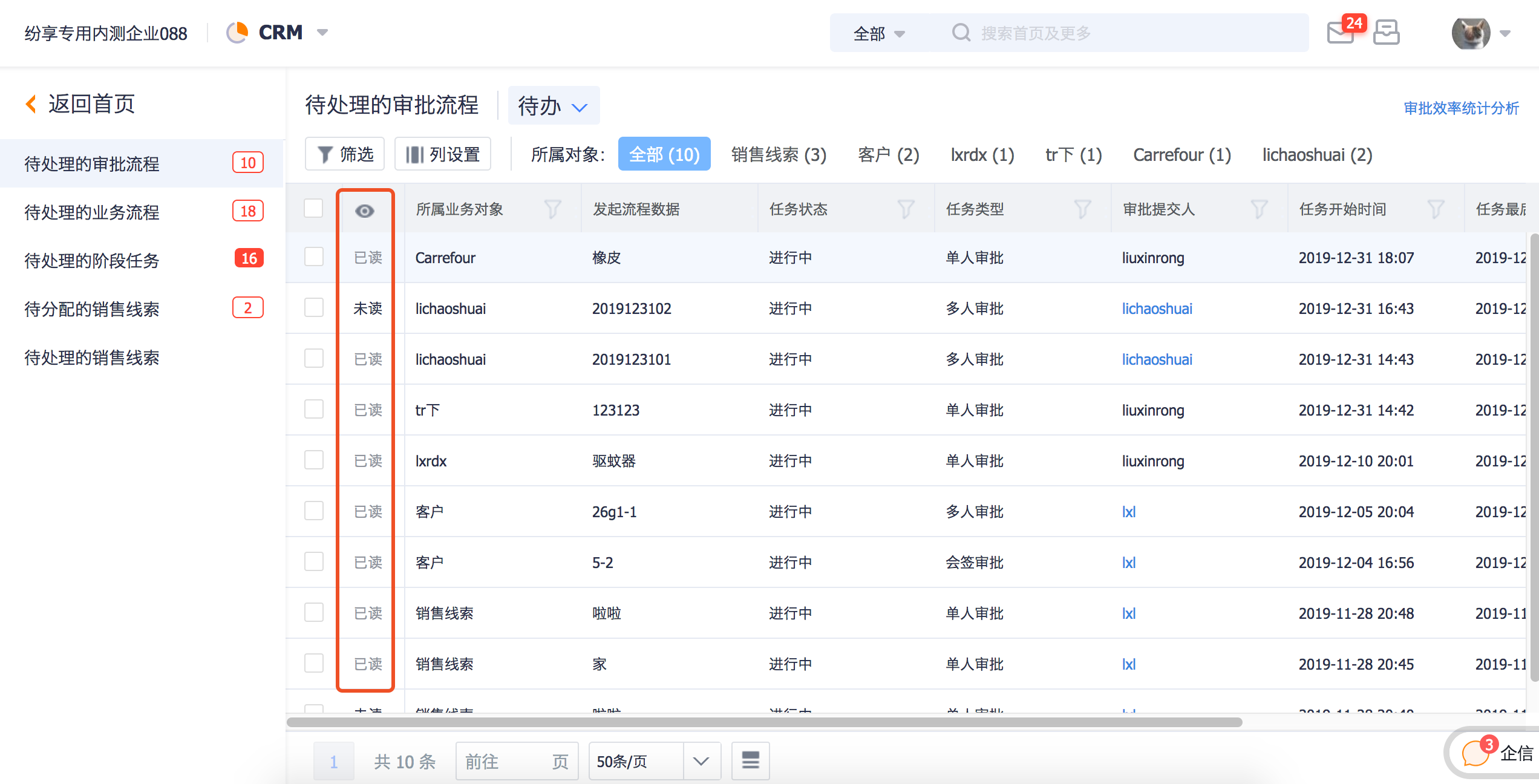This screenshot has width=1539, height=784.
Task: Click page number 1 in pagination
Action: point(333,761)
